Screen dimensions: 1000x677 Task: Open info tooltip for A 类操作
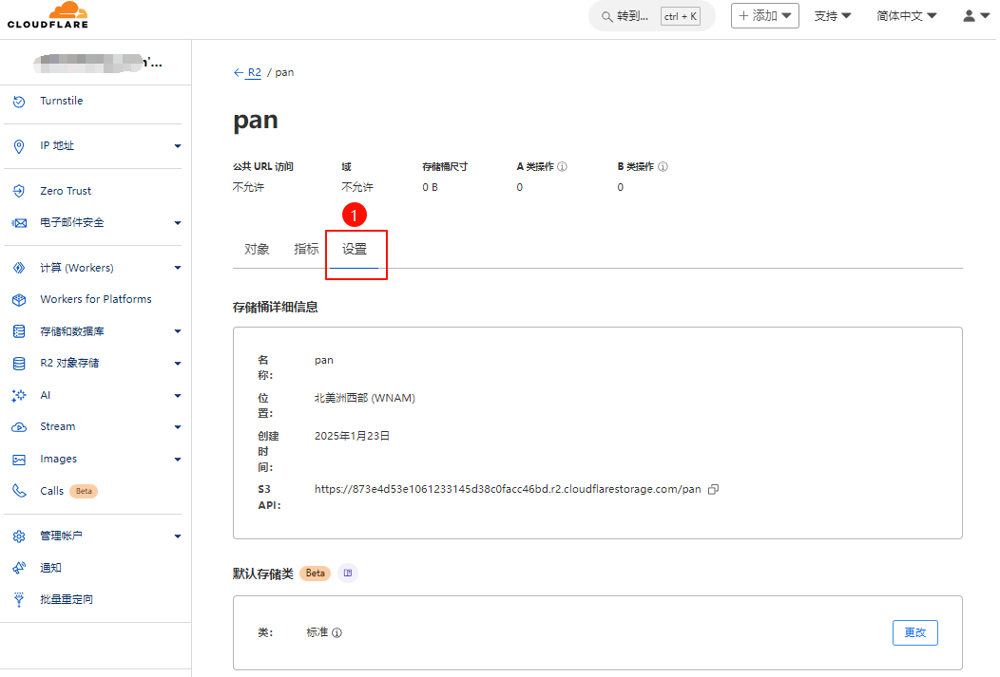(x=562, y=167)
